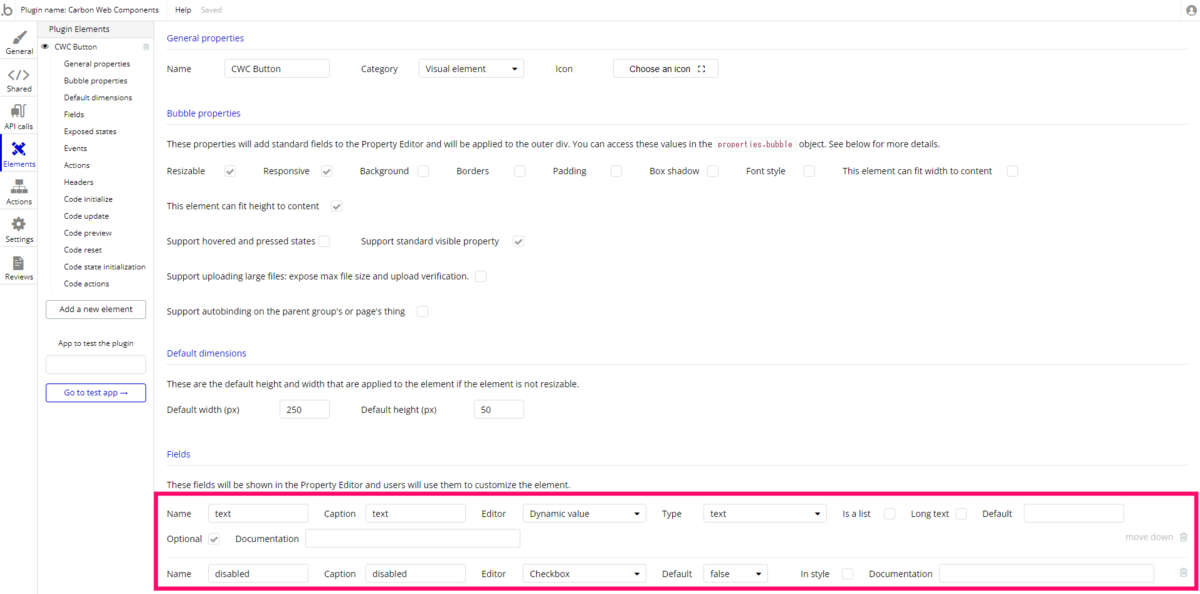
Task: Open the Settings gear tab
Action: (19, 230)
